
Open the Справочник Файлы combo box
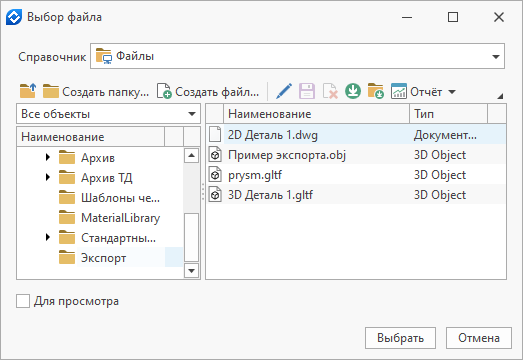point(297,56)
